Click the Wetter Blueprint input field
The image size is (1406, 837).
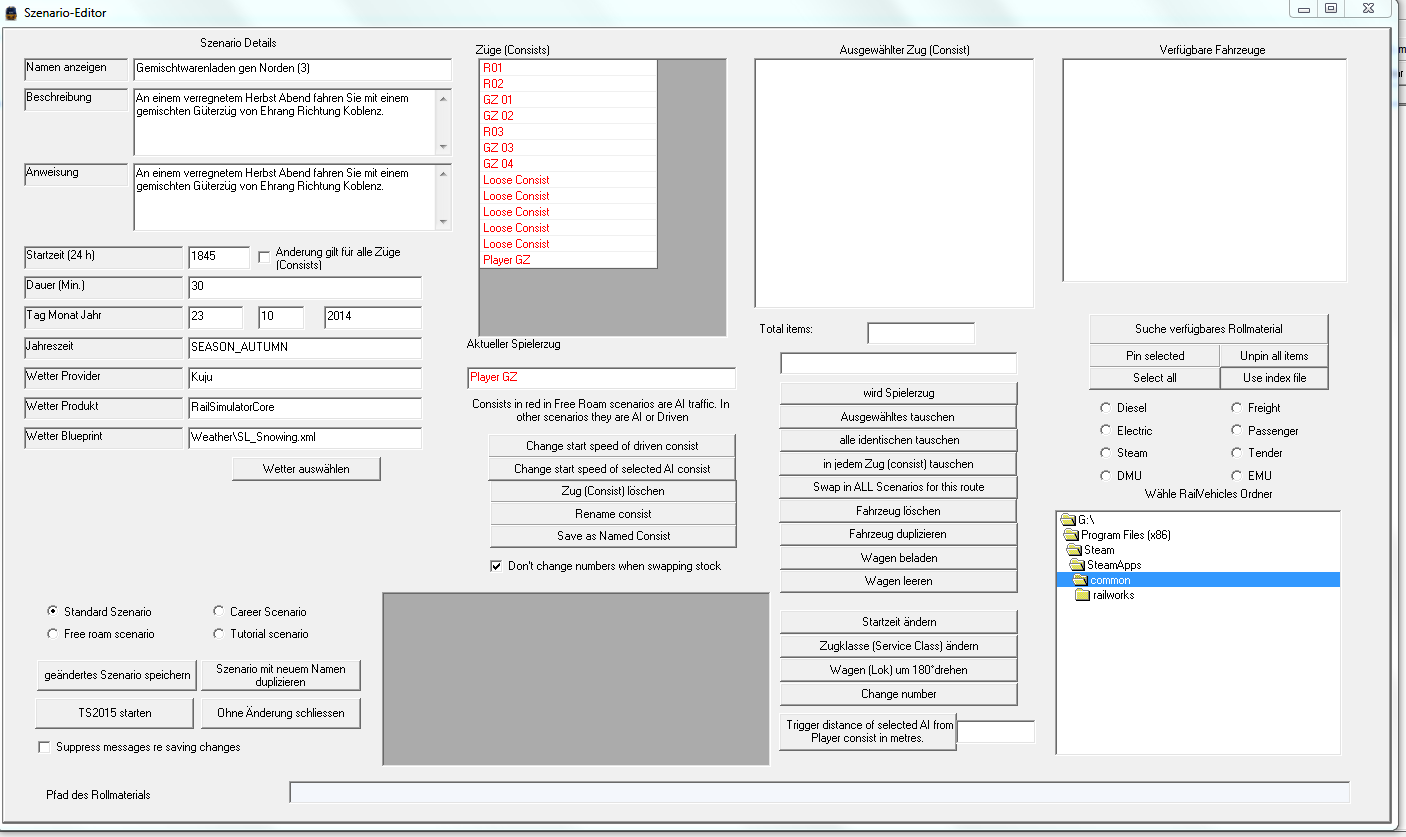pos(305,438)
